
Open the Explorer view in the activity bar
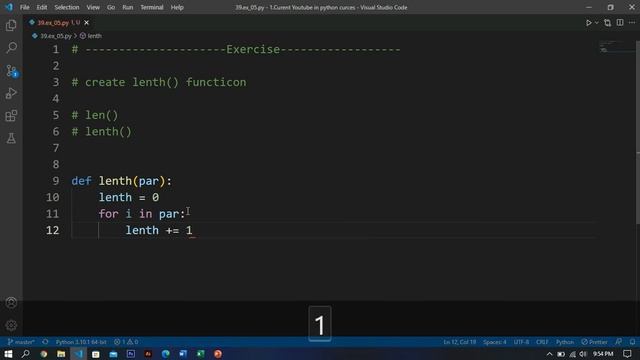[x=11, y=25]
